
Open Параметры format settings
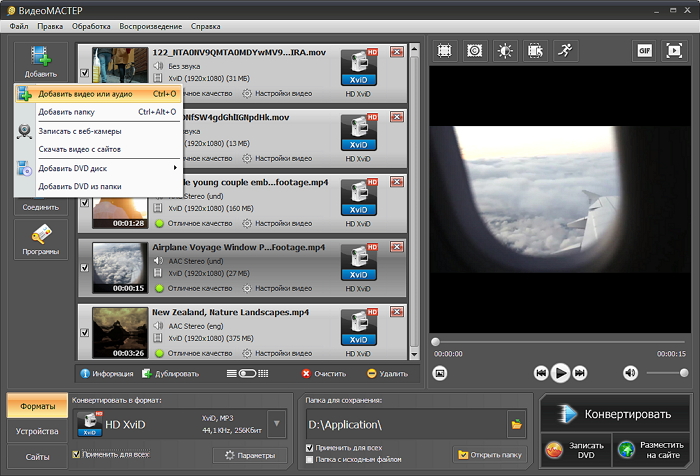pyautogui.click(x=250, y=455)
